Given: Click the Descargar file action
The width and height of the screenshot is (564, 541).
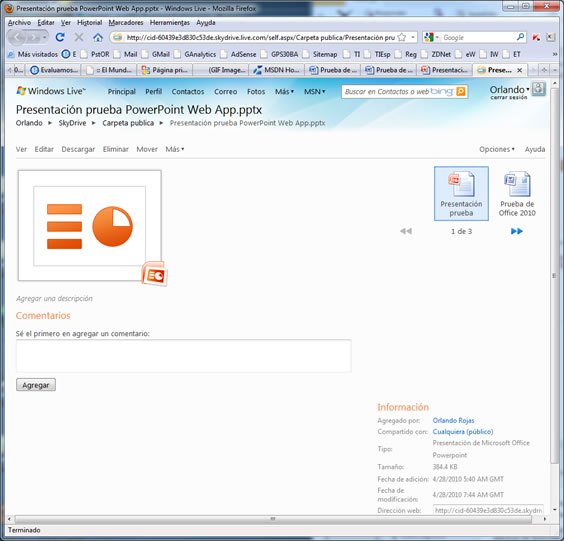Looking at the screenshot, I should 78,149.
